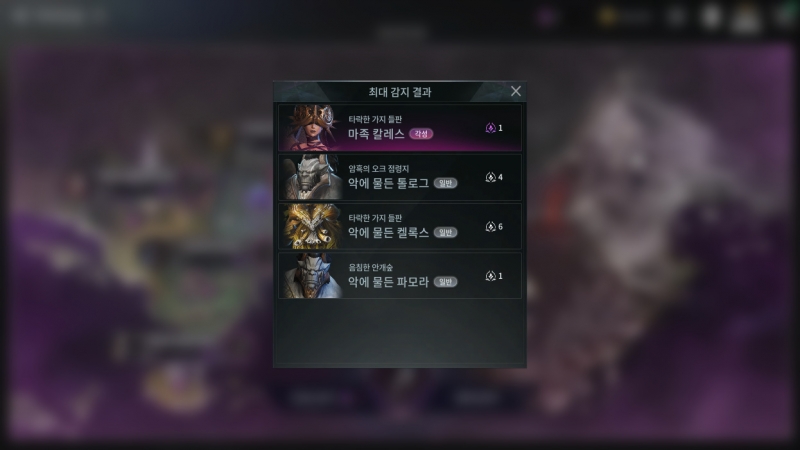Viewport: 800px width, 450px height.
Task: Open the 음침한 안개숲 location label
Action: click(370, 268)
